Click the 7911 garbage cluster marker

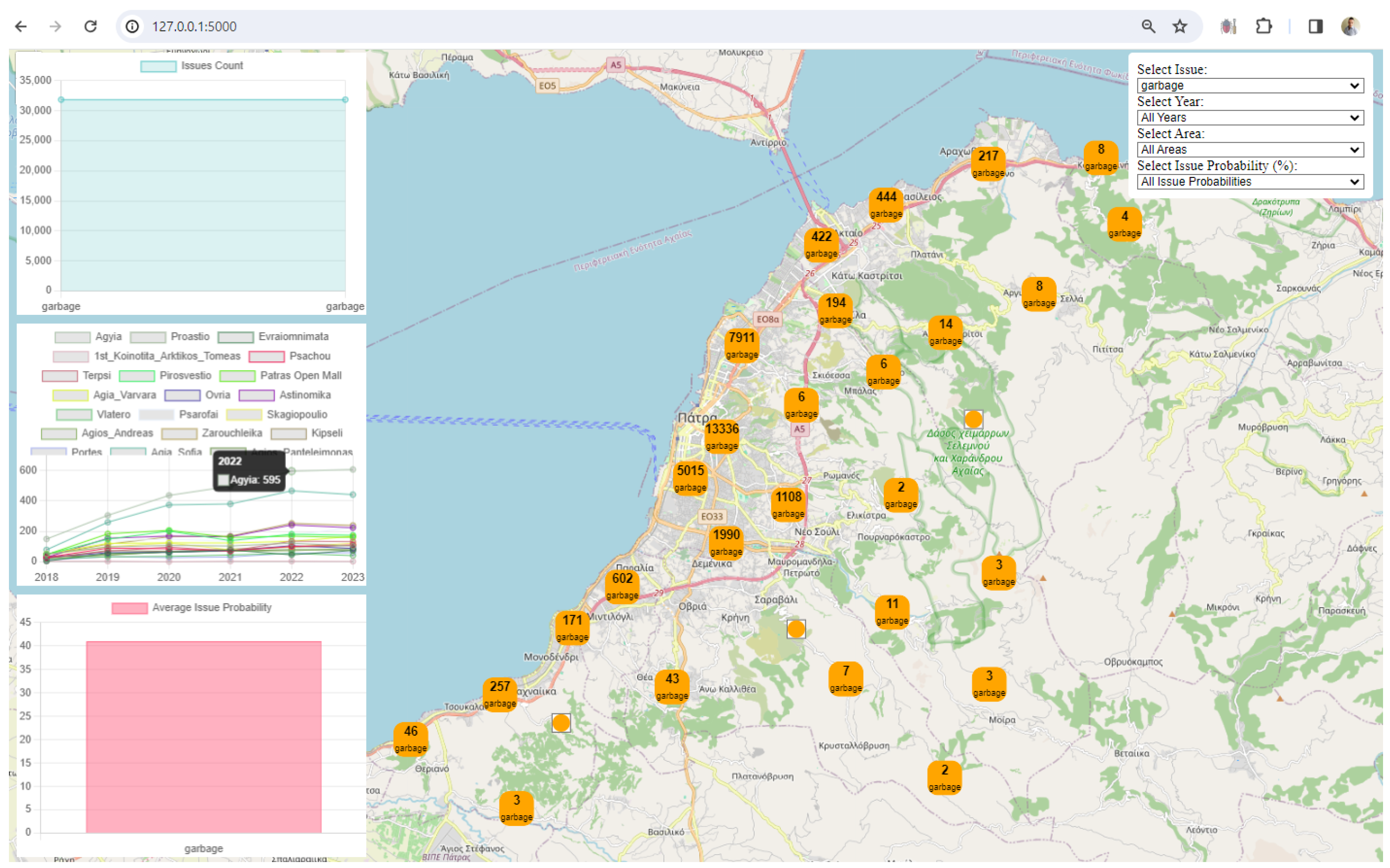click(x=741, y=345)
